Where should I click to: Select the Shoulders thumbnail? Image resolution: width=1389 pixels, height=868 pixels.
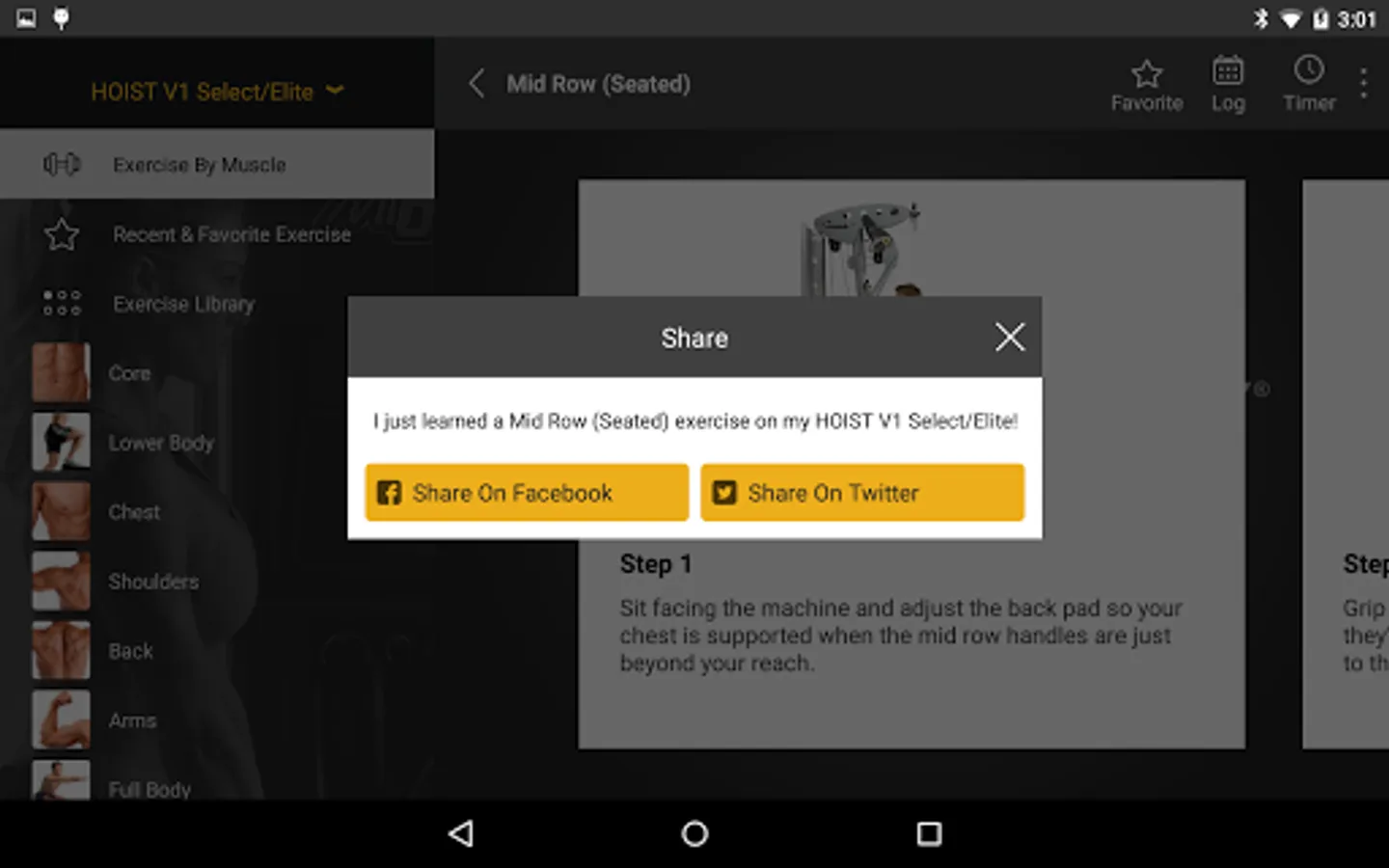coord(61,581)
